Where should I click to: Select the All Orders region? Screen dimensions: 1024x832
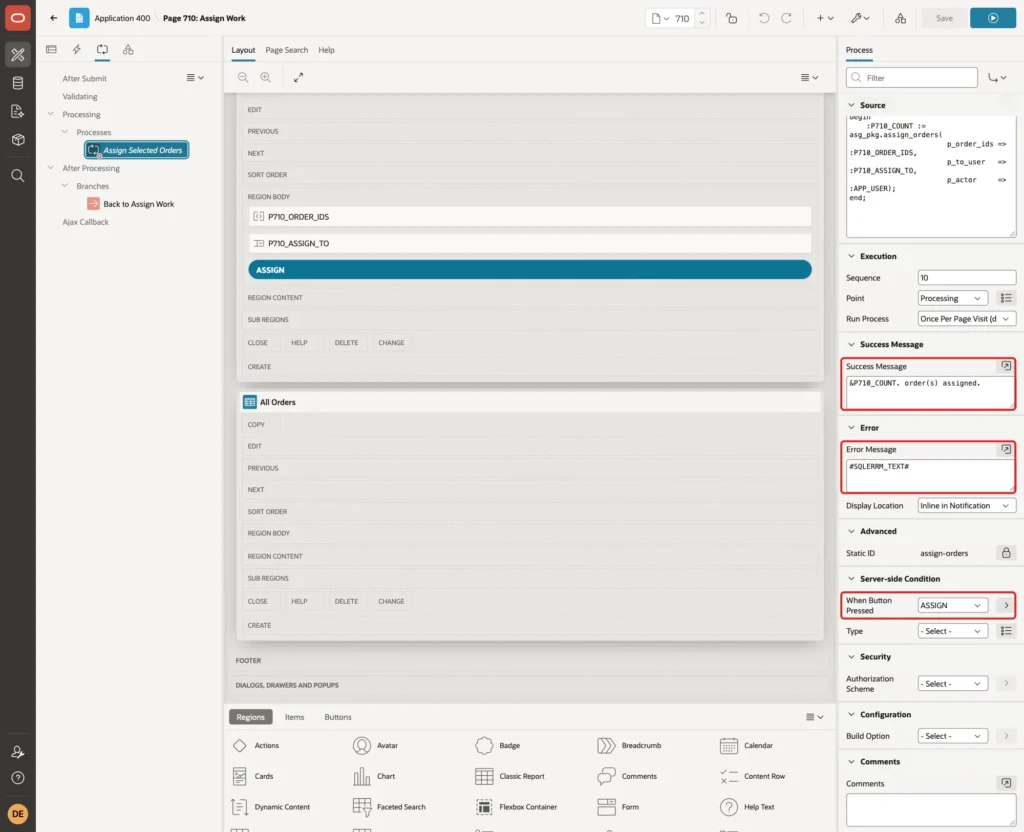[530, 402]
